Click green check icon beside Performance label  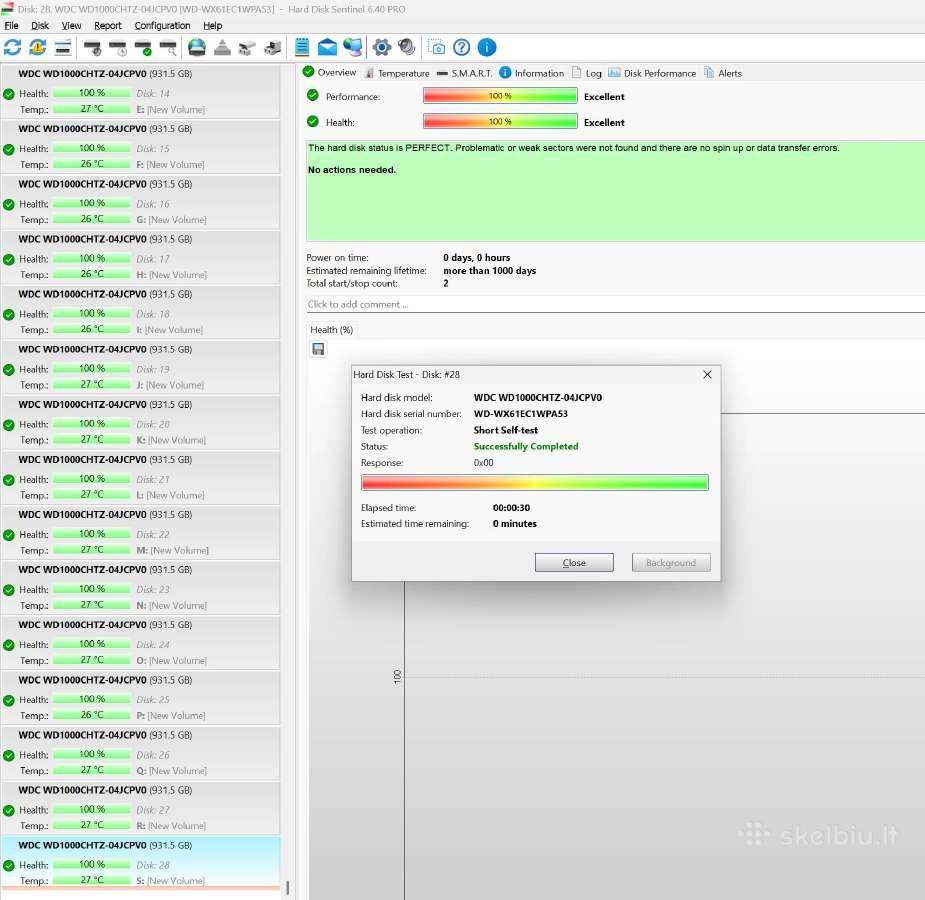tap(313, 96)
